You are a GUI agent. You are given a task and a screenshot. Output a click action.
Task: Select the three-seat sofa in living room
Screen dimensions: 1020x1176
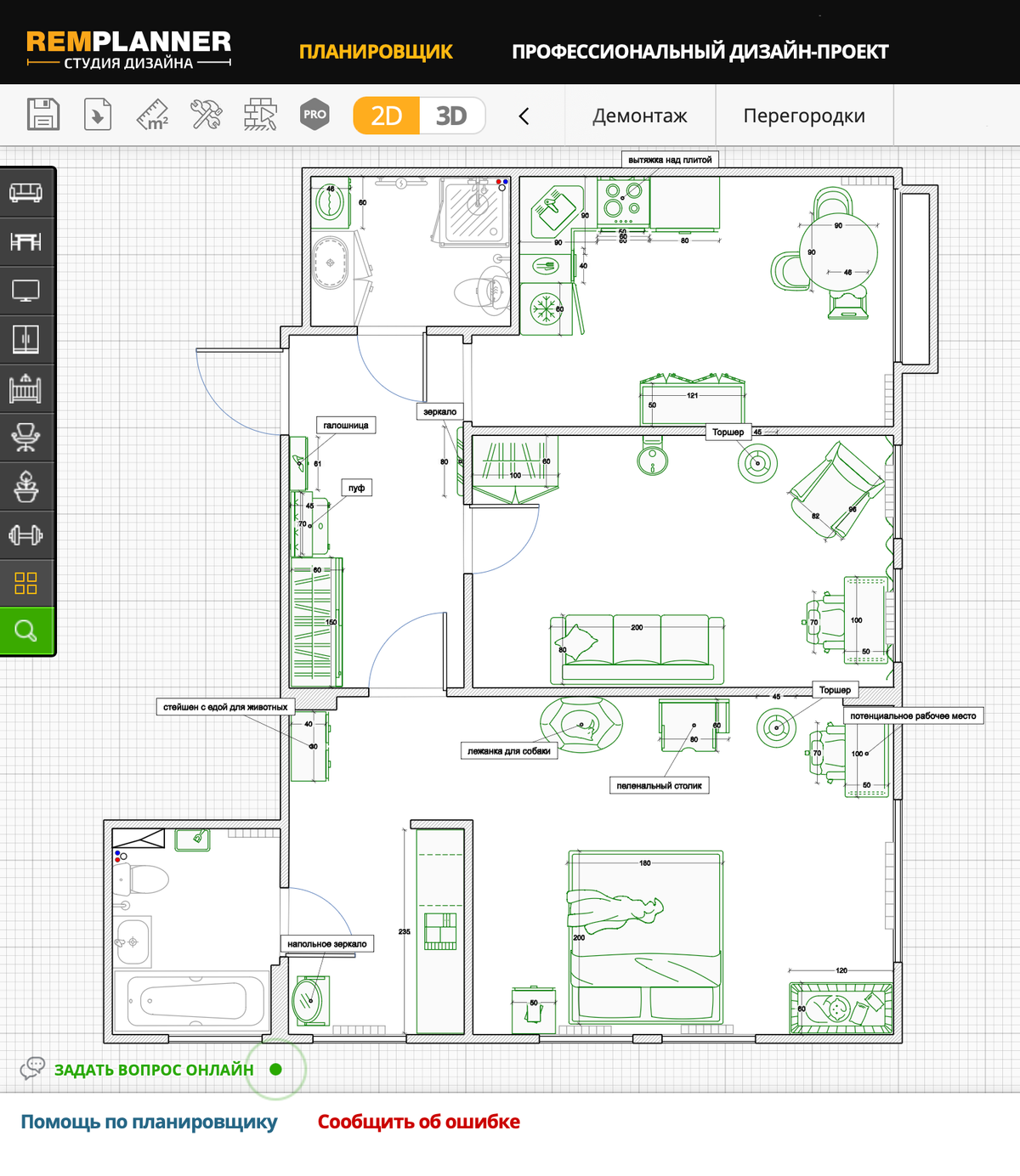(637, 650)
